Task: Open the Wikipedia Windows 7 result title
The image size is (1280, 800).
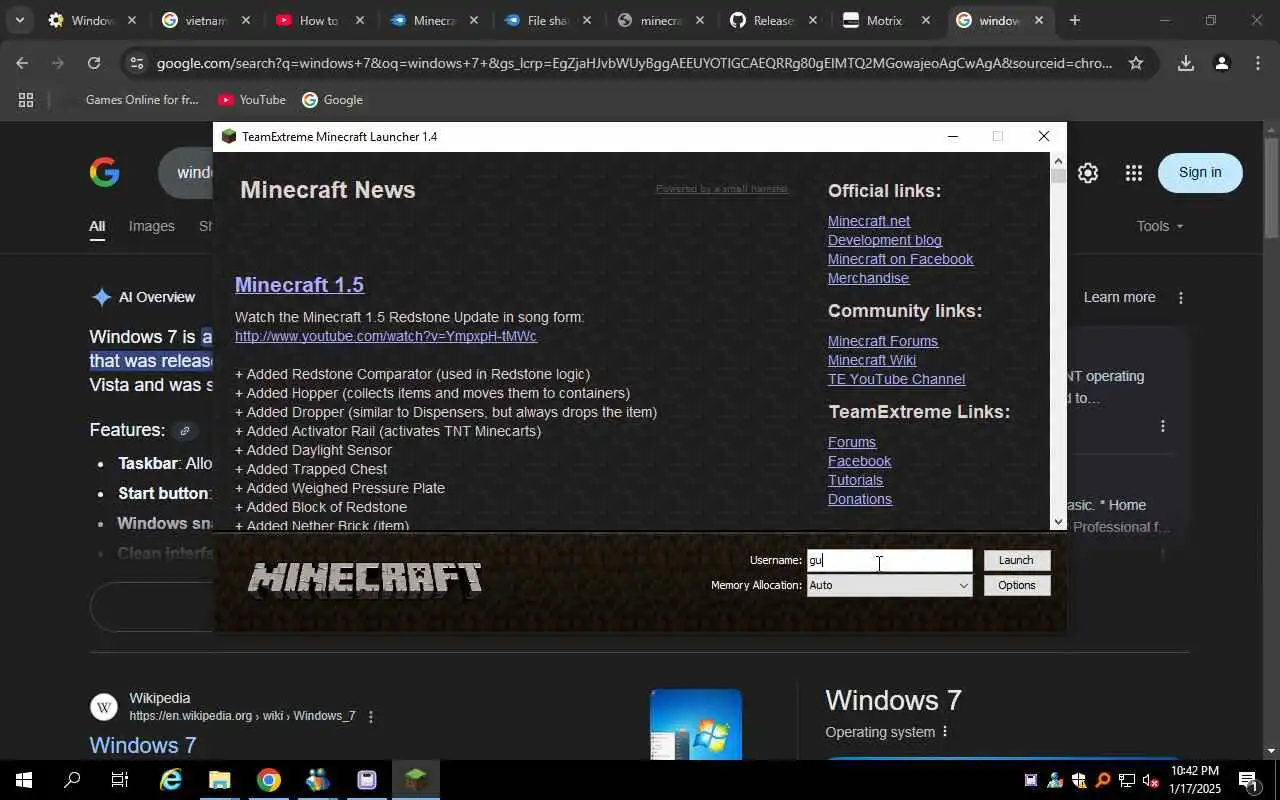Action: [x=143, y=745]
